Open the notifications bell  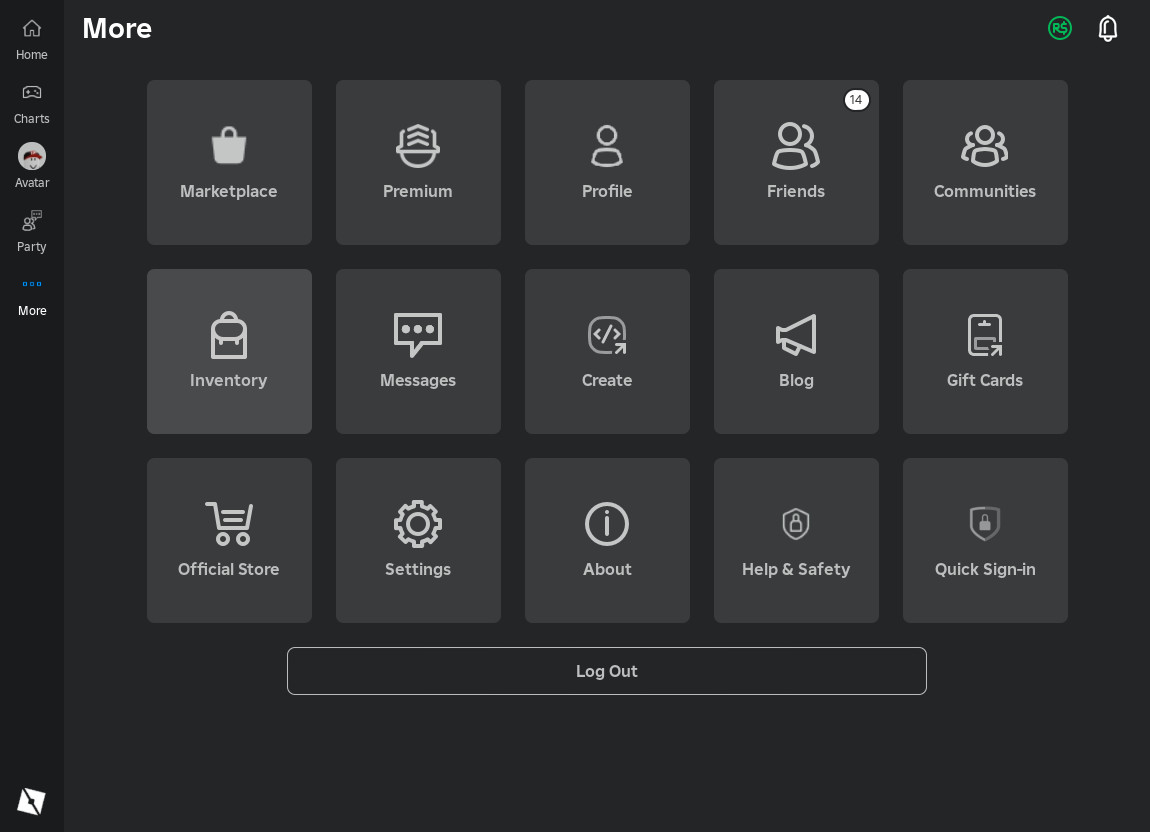[1108, 28]
